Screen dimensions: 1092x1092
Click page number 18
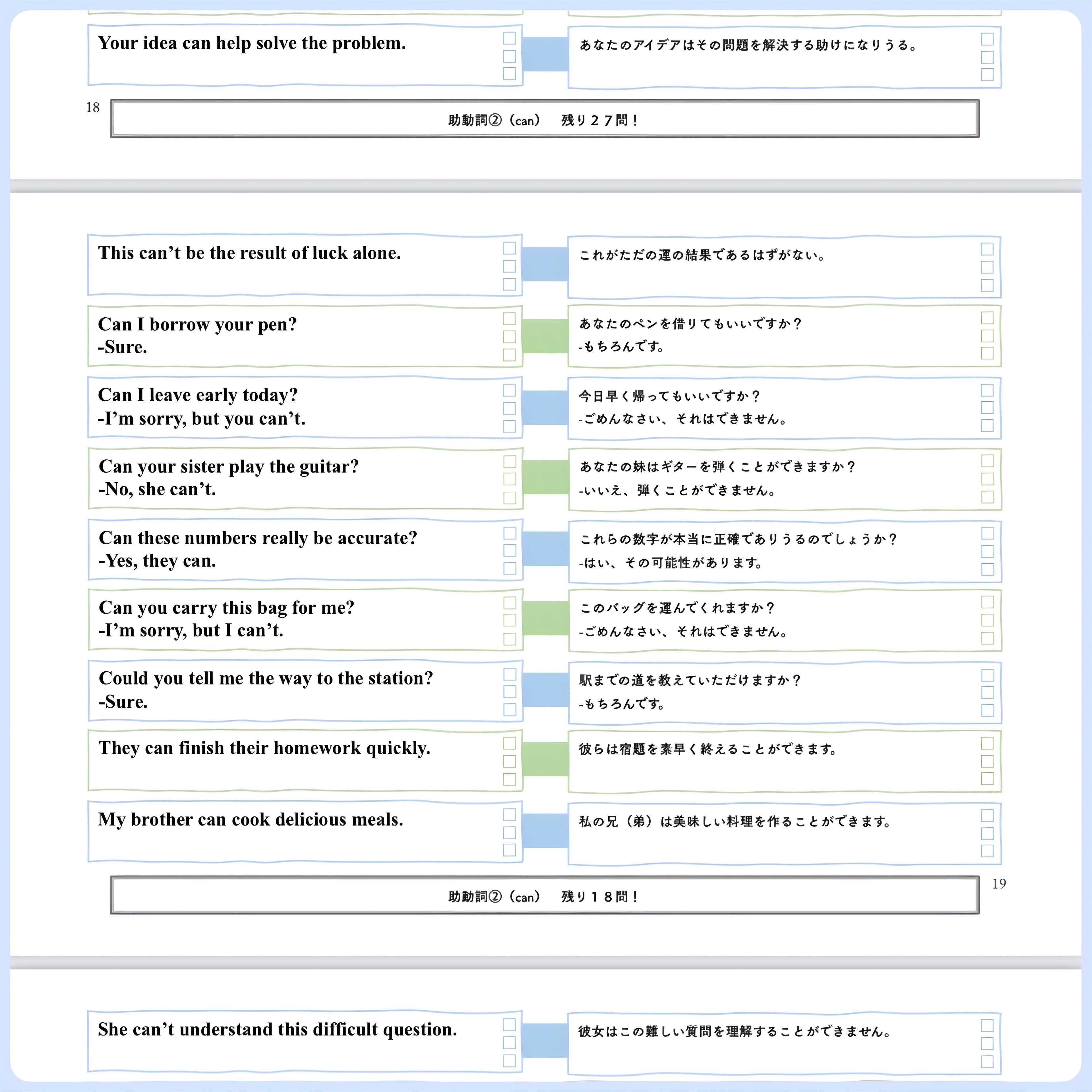pyautogui.click(x=93, y=108)
